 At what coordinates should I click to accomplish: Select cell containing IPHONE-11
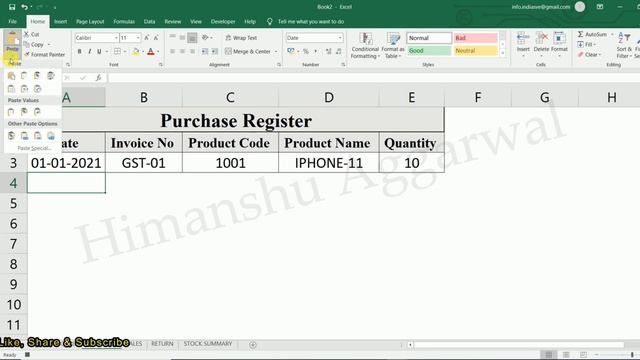pyautogui.click(x=329, y=163)
